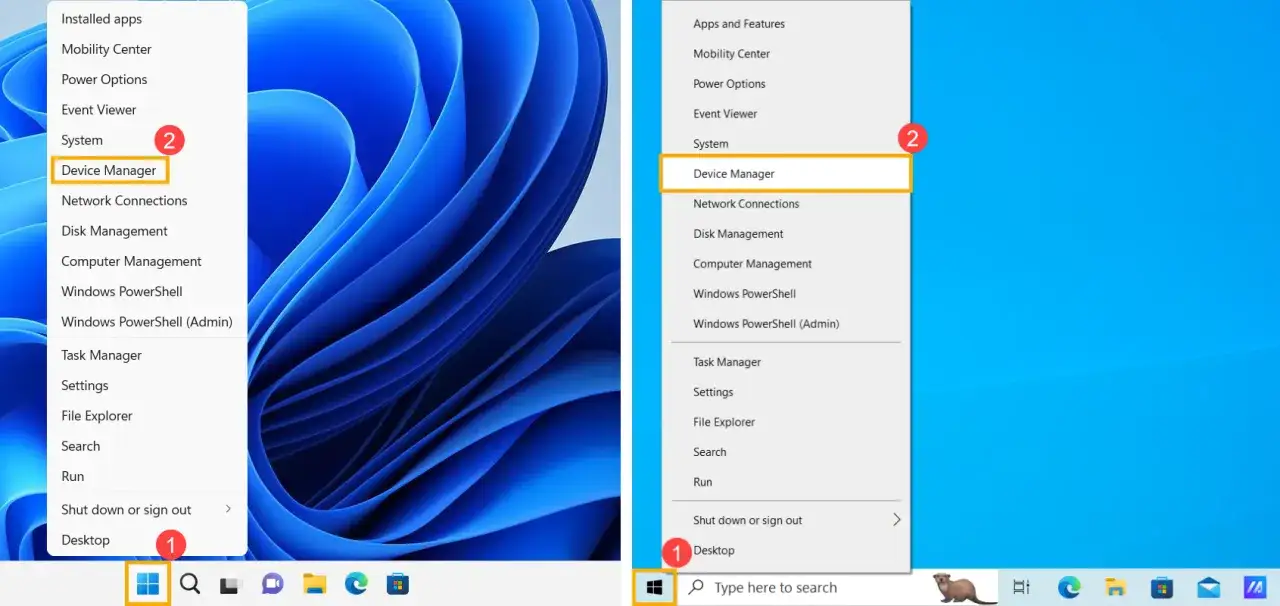Open Event Viewer in Windows 11 menu
Viewport: 1280px width, 606px height.
pyautogui.click(x=147, y=110)
